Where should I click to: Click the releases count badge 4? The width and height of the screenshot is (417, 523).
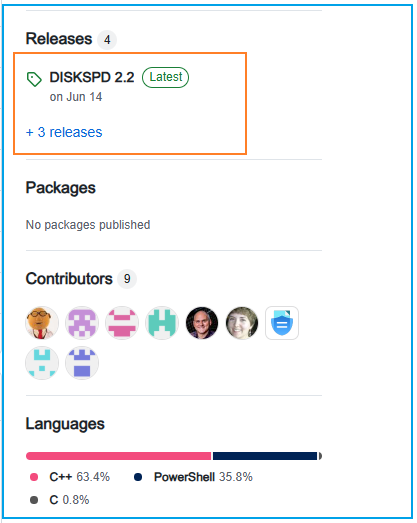[107, 40]
